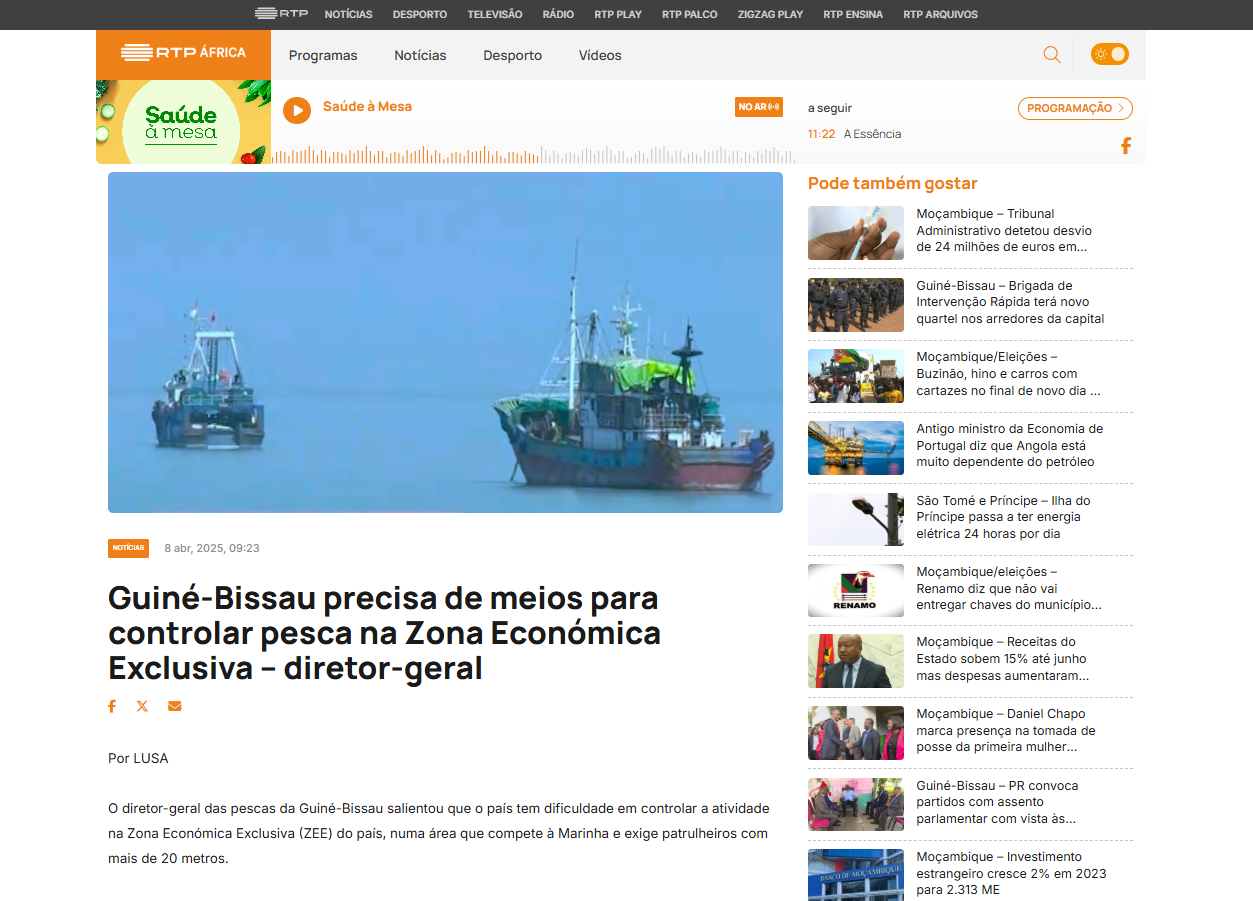Open the Angola oil platform thumbnail

coord(855,447)
